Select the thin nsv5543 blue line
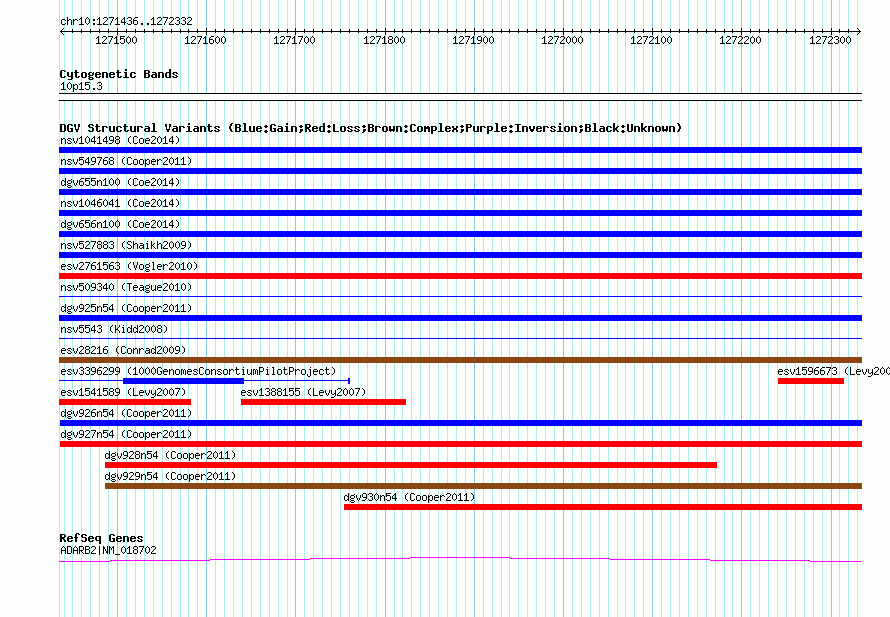Image resolution: width=890 pixels, height=617 pixels. coord(460,339)
